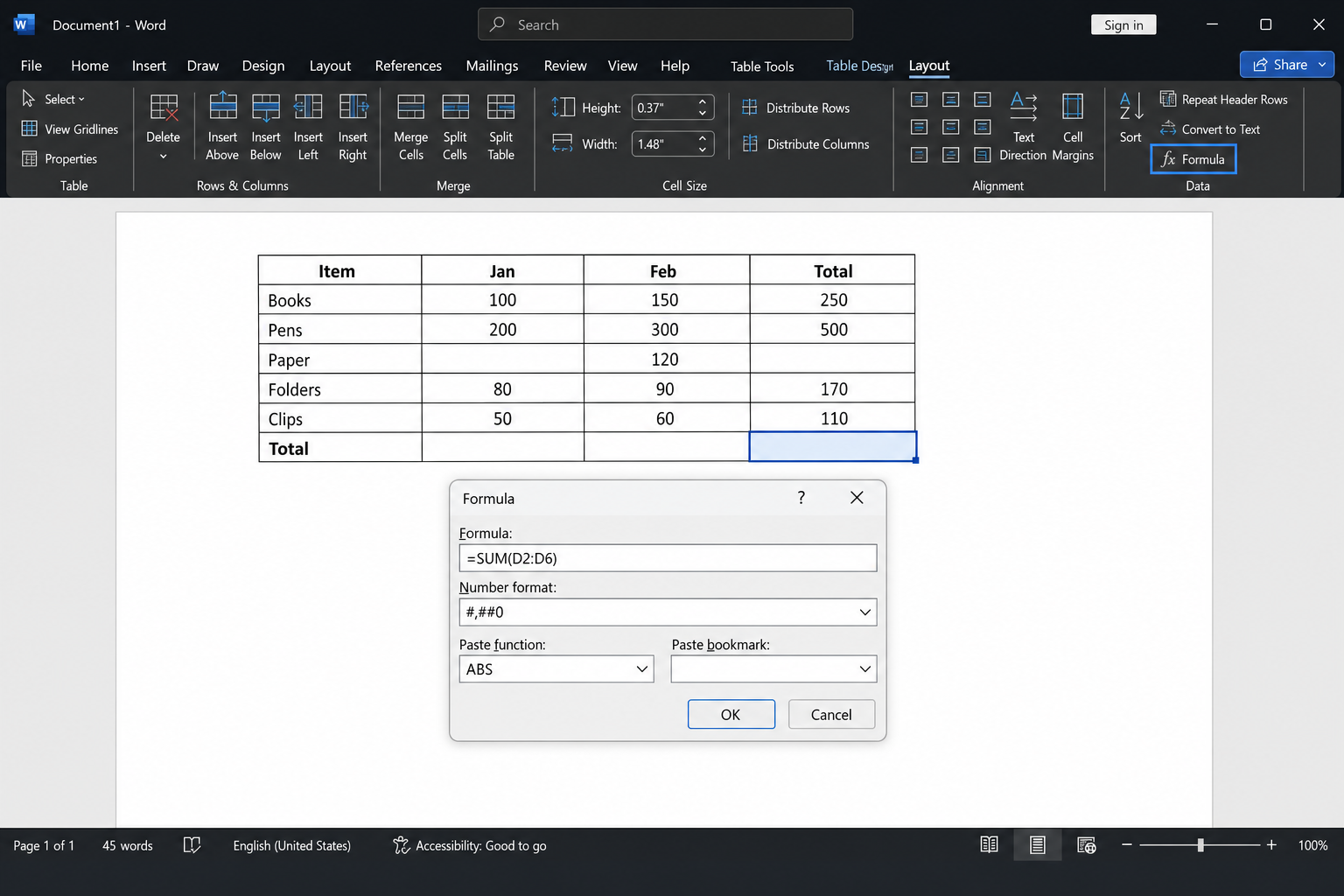The image size is (1344, 896).
Task: Click Split Cells
Action: [x=455, y=128]
